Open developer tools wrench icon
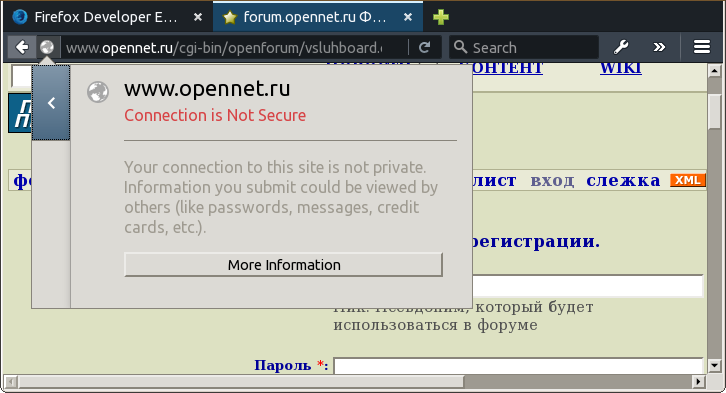The image size is (726, 393). pyautogui.click(x=620, y=47)
